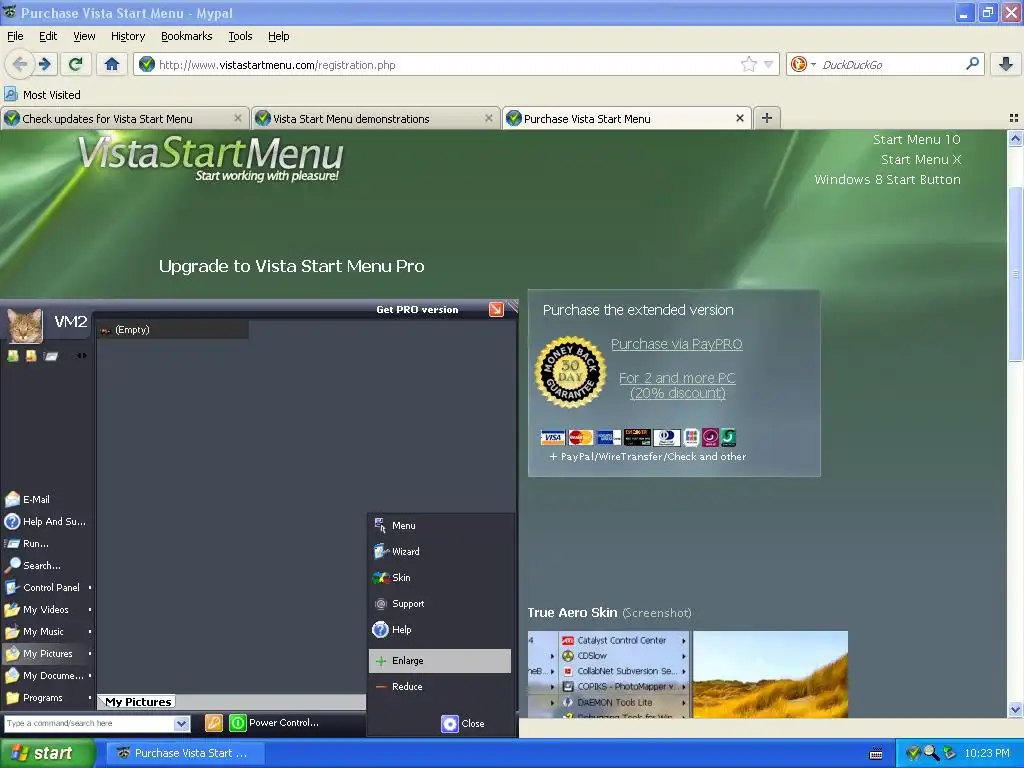
Task: Choose Reduce from the popup menu
Action: click(x=440, y=686)
